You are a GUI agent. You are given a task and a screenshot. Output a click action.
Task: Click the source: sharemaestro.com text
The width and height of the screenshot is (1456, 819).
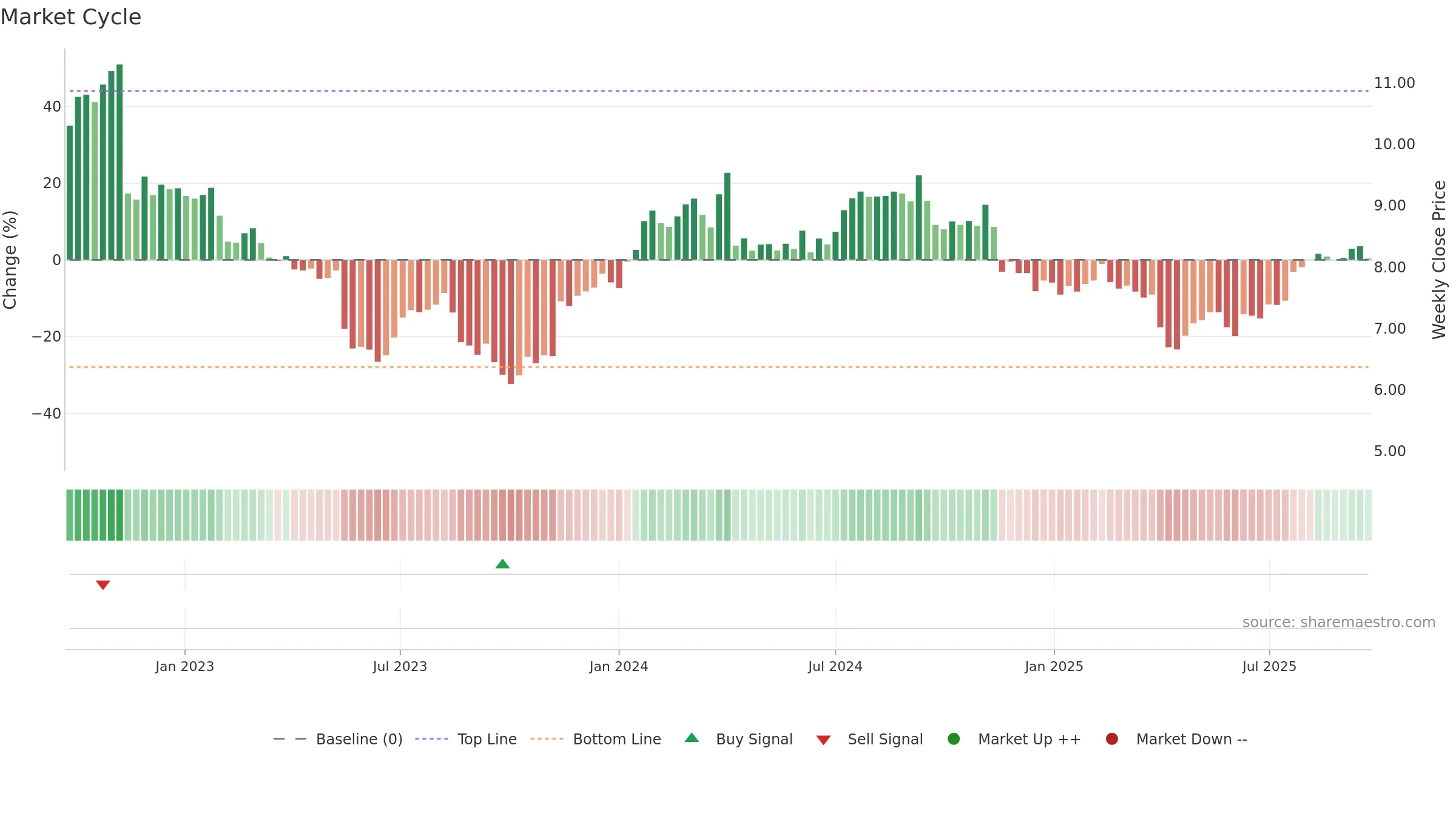pos(1339,622)
